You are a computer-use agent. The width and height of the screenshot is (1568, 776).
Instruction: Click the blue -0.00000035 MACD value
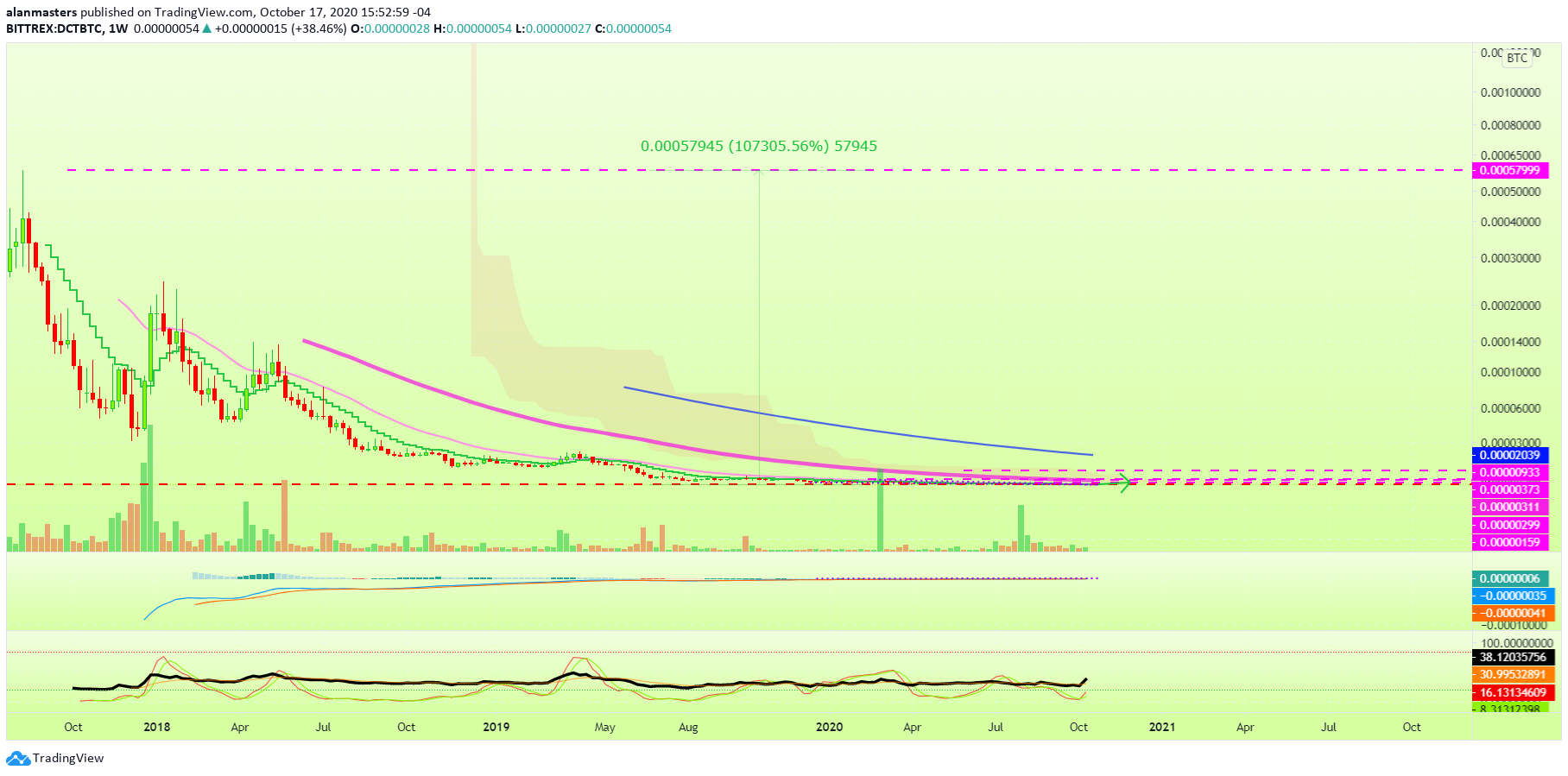coord(1514,596)
